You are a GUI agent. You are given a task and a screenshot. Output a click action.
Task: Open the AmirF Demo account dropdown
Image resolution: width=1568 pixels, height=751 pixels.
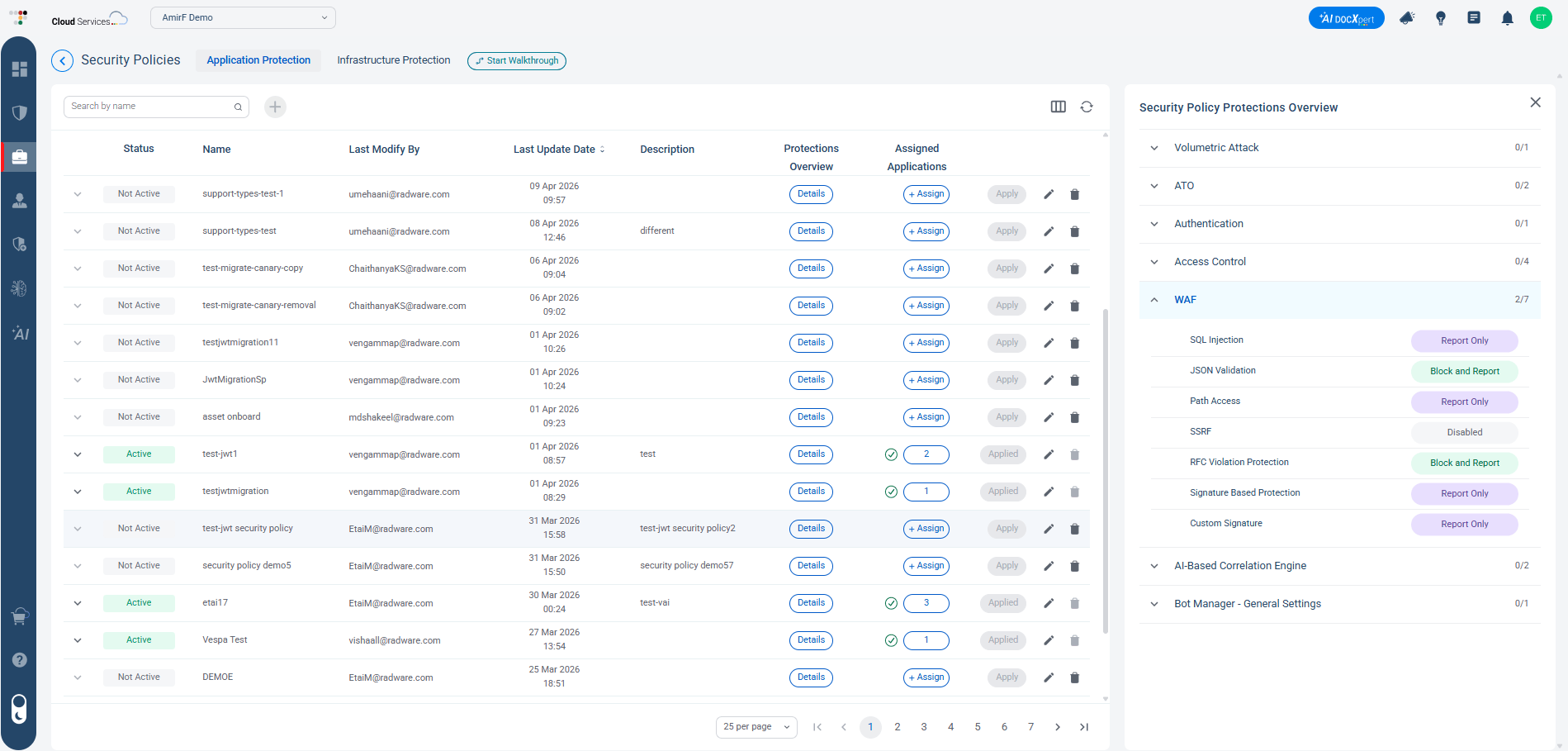point(243,17)
